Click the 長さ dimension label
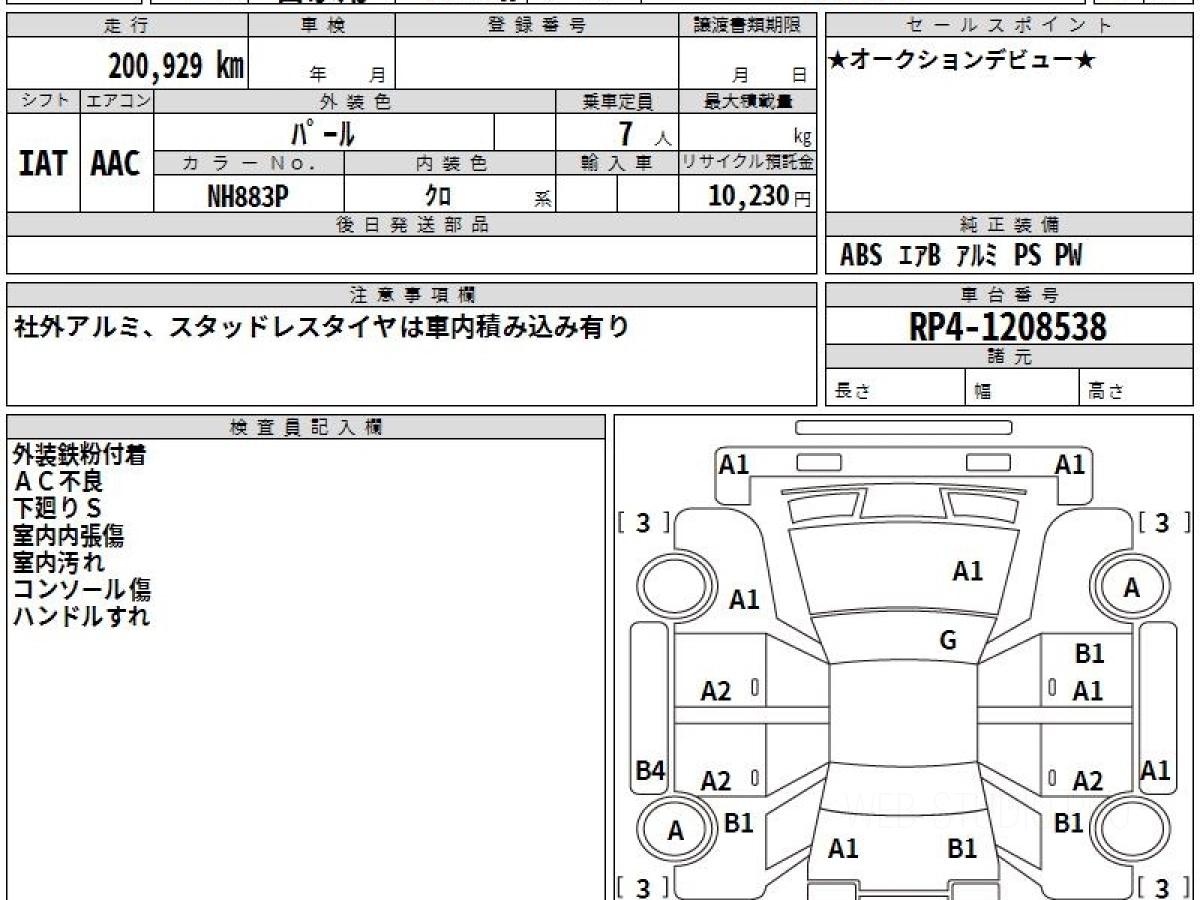Image resolution: width=1200 pixels, height=900 pixels. [x=852, y=392]
